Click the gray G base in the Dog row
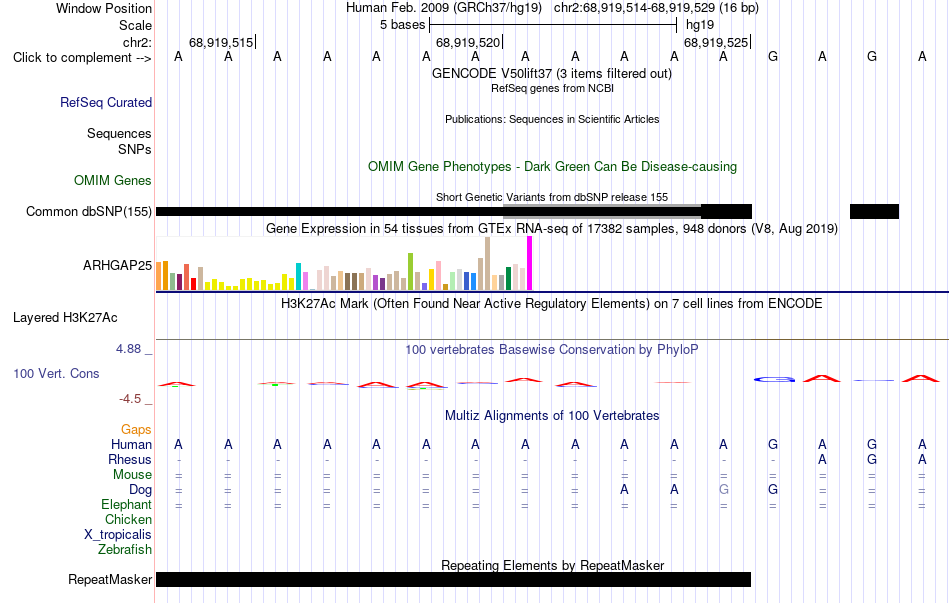 point(723,490)
